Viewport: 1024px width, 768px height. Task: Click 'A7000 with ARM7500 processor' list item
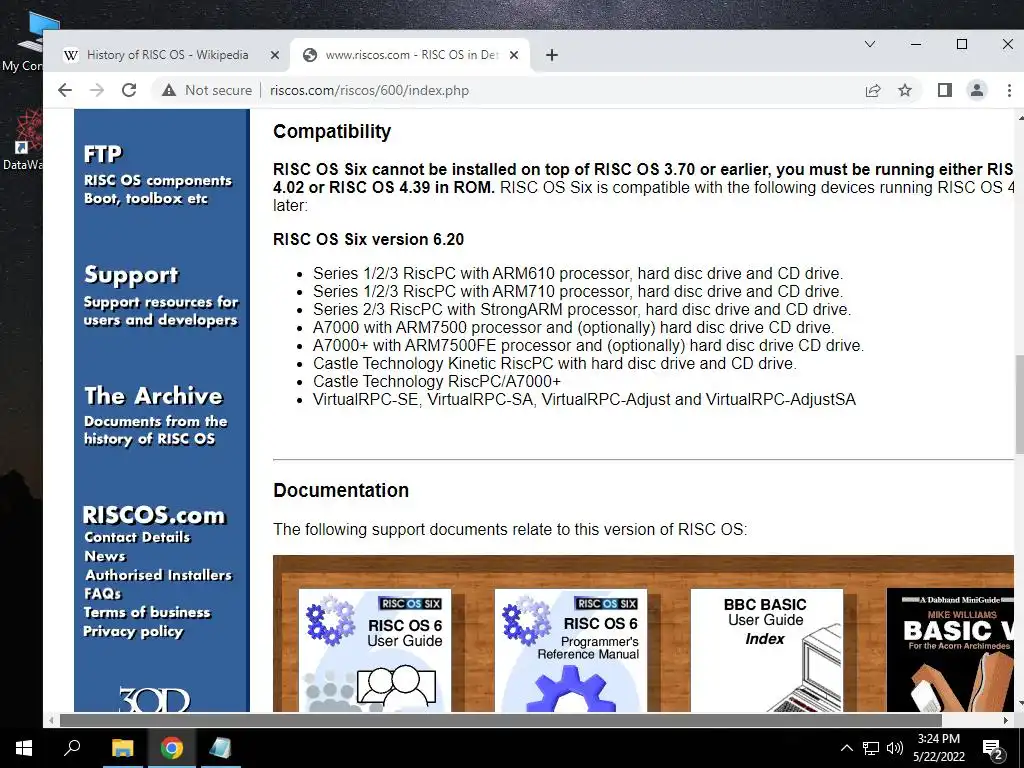tap(573, 327)
